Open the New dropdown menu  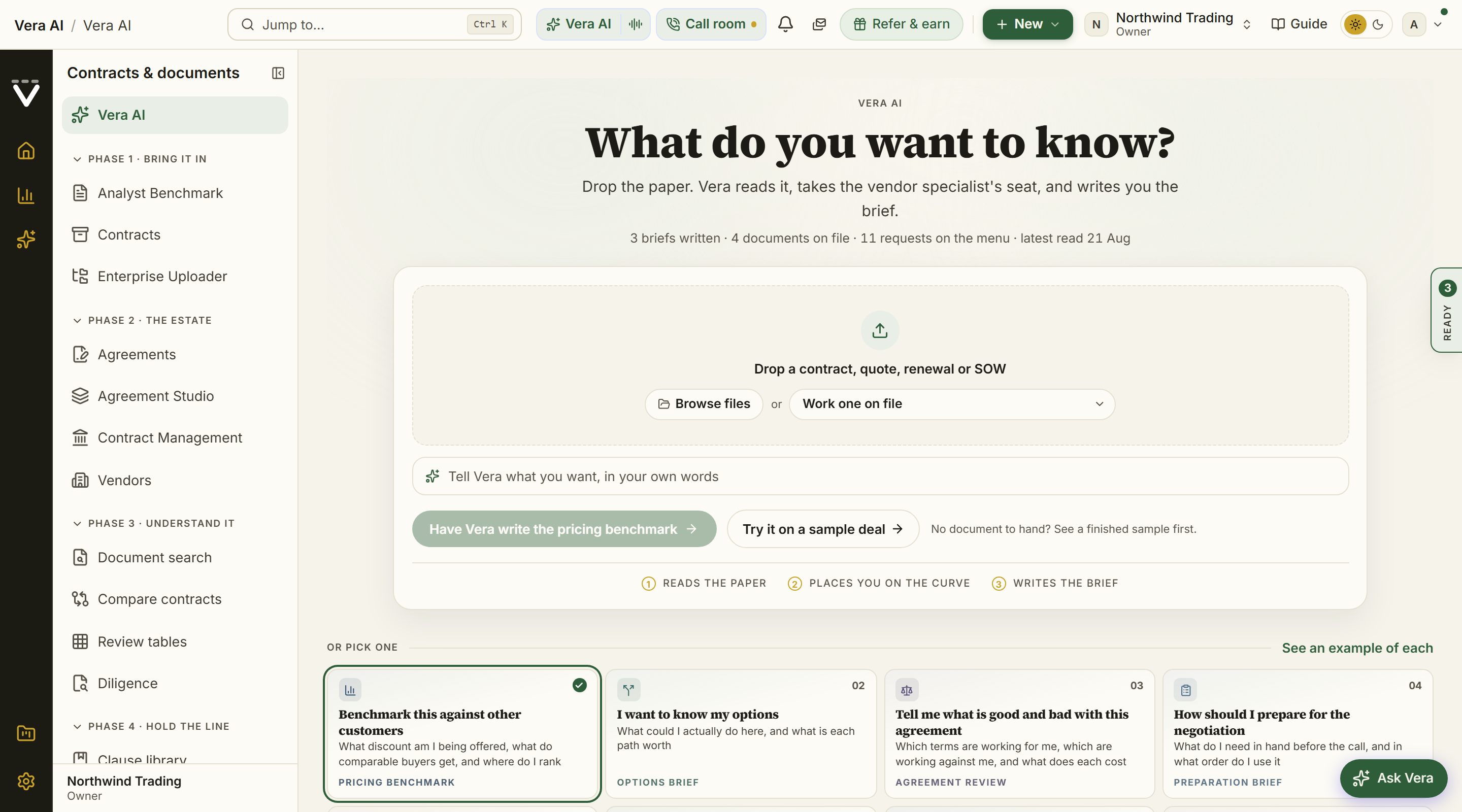coord(1027,24)
